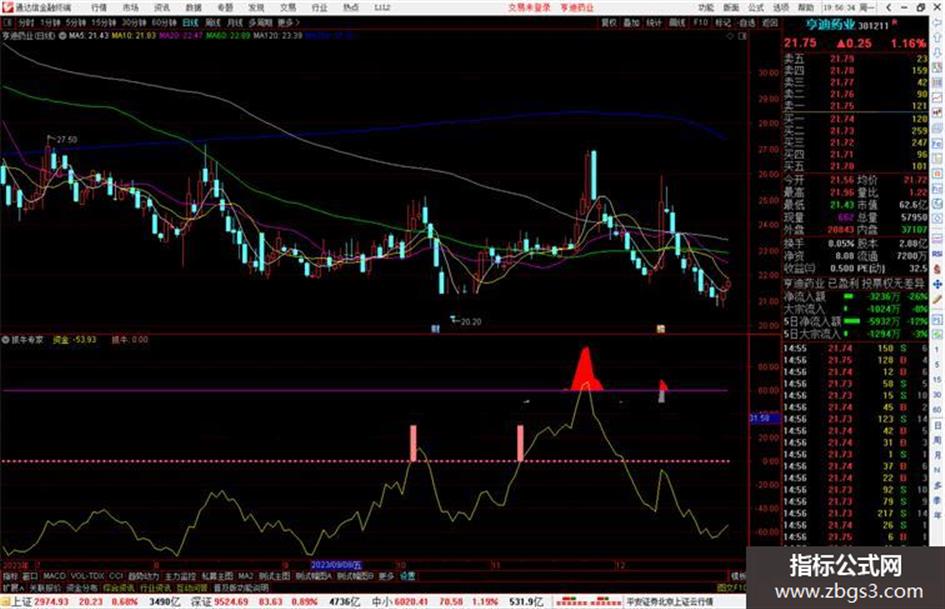Open the 发现 menu
Image resolution: width=945 pixels, height=609 pixels.
[256, 8]
